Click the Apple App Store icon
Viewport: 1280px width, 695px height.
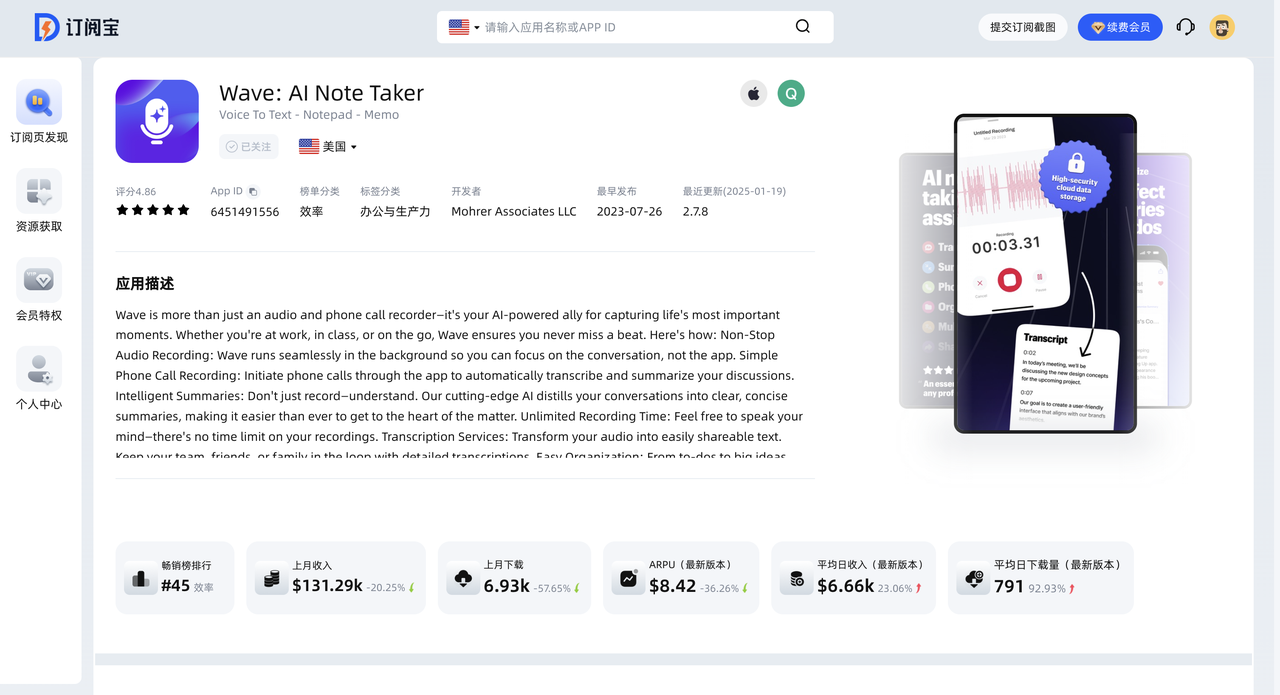754,94
